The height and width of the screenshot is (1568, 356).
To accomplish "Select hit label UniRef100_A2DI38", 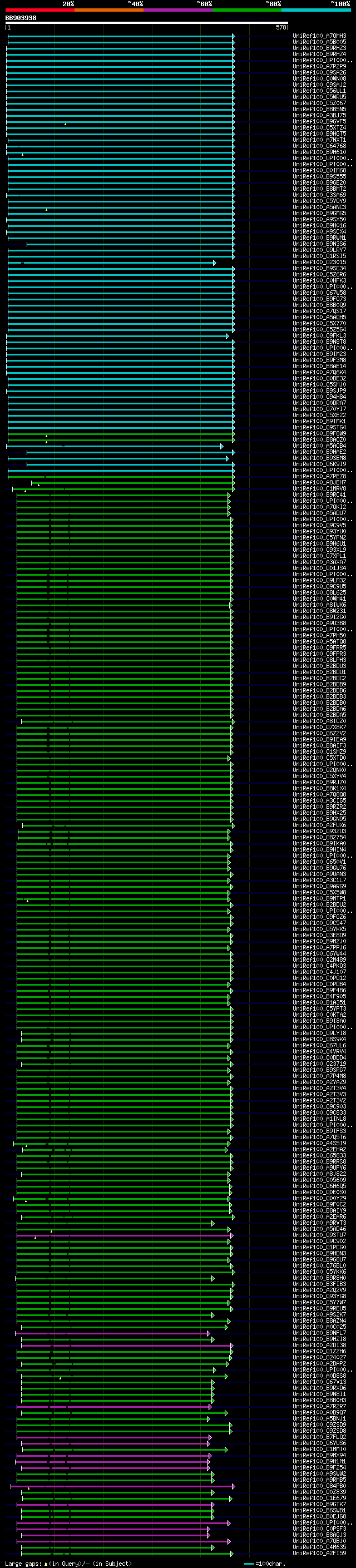I will pyautogui.click(x=319, y=1345).
